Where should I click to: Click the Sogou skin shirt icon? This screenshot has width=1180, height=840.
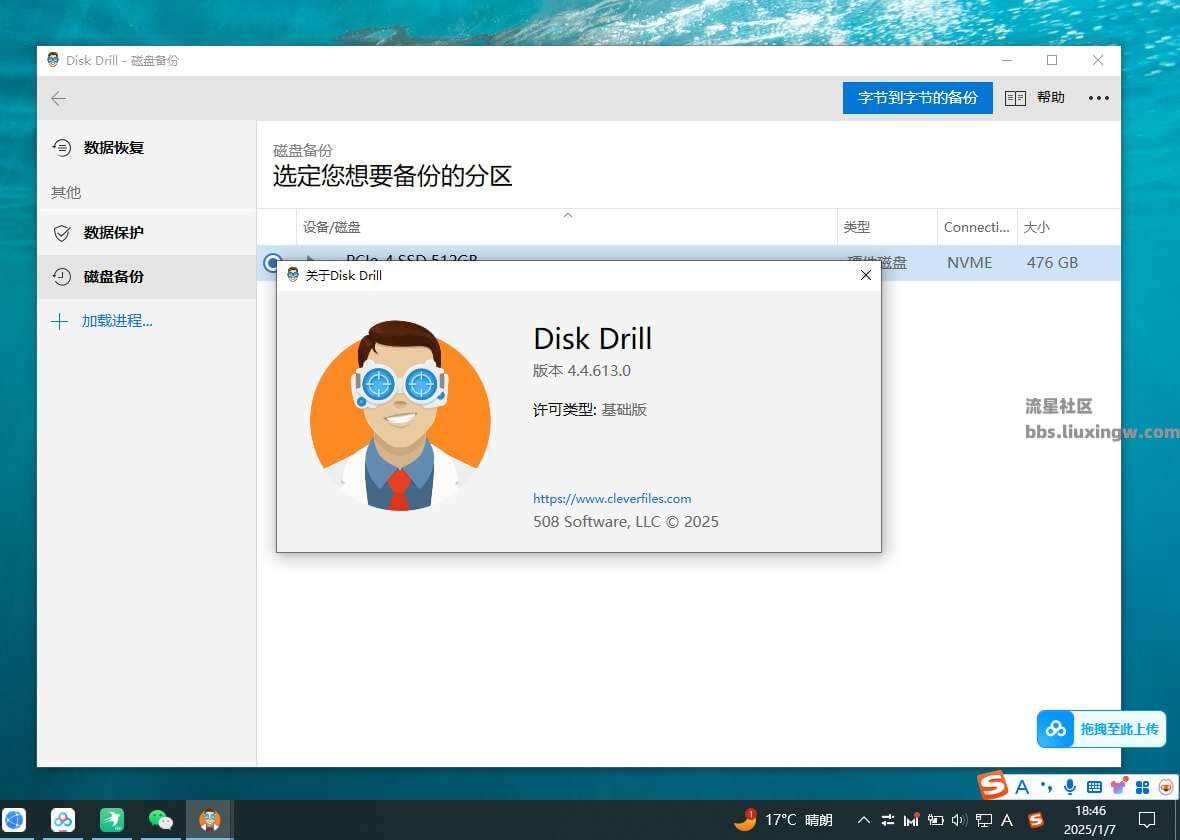(x=1118, y=787)
